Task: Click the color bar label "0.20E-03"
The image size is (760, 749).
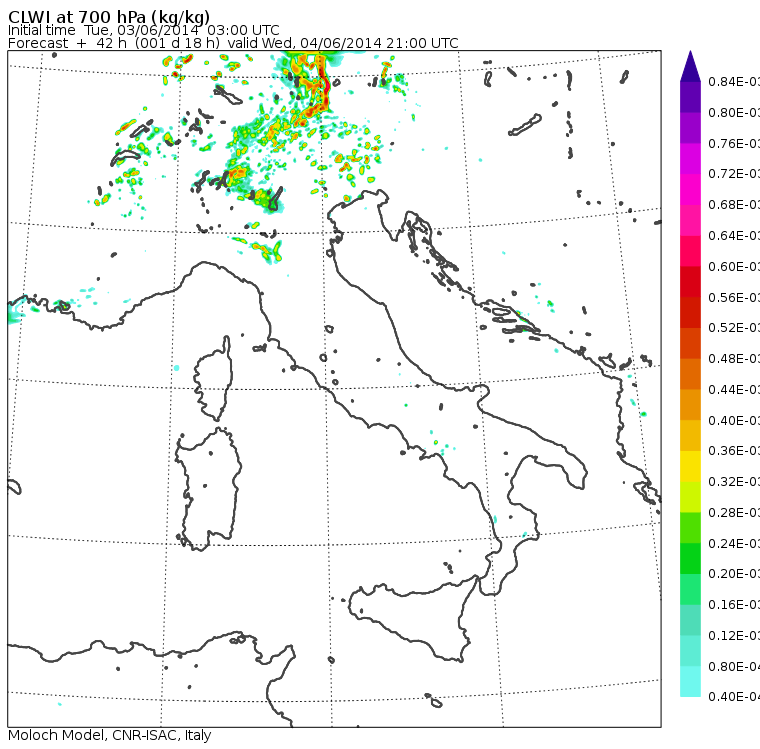Action: [x=734, y=574]
